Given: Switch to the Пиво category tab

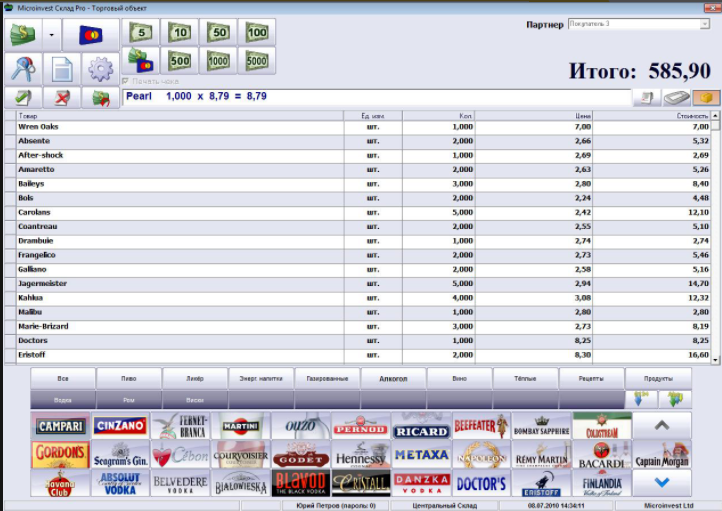Looking at the screenshot, I should [x=129, y=379].
